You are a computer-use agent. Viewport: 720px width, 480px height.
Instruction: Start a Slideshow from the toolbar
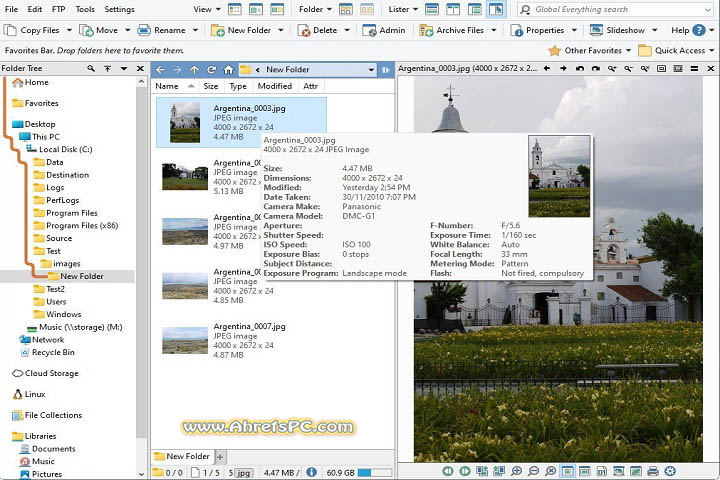pyautogui.click(x=618, y=30)
